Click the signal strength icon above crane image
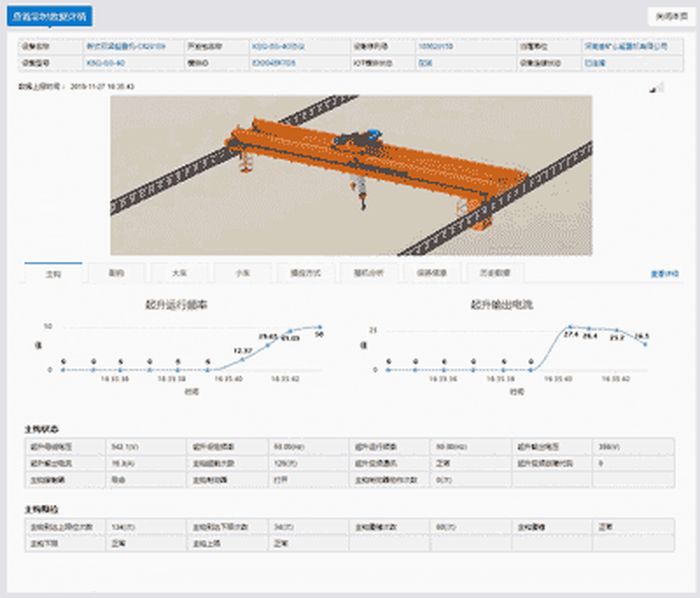700x598 pixels. point(658,88)
